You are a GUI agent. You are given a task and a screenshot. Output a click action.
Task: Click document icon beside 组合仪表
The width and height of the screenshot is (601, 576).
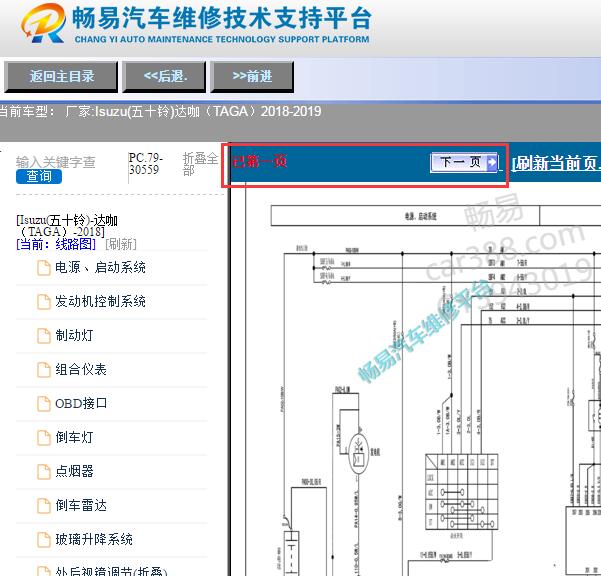[44, 370]
